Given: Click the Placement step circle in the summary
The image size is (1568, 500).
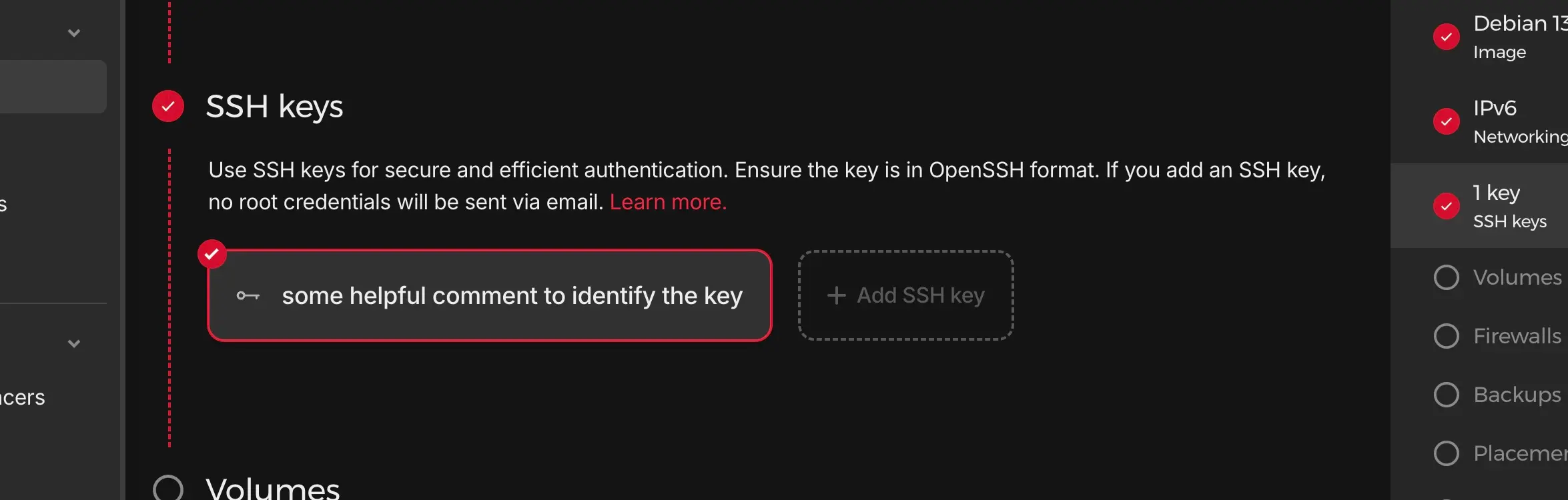Looking at the screenshot, I should 1447,453.
